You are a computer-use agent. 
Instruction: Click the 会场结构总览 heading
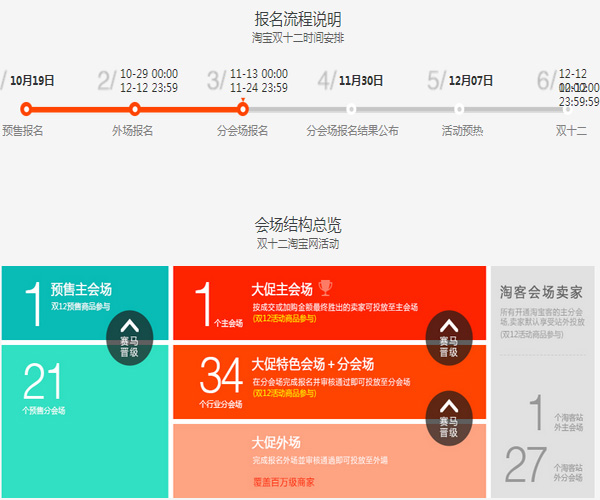pyautogui.click(x=298, y=225)
